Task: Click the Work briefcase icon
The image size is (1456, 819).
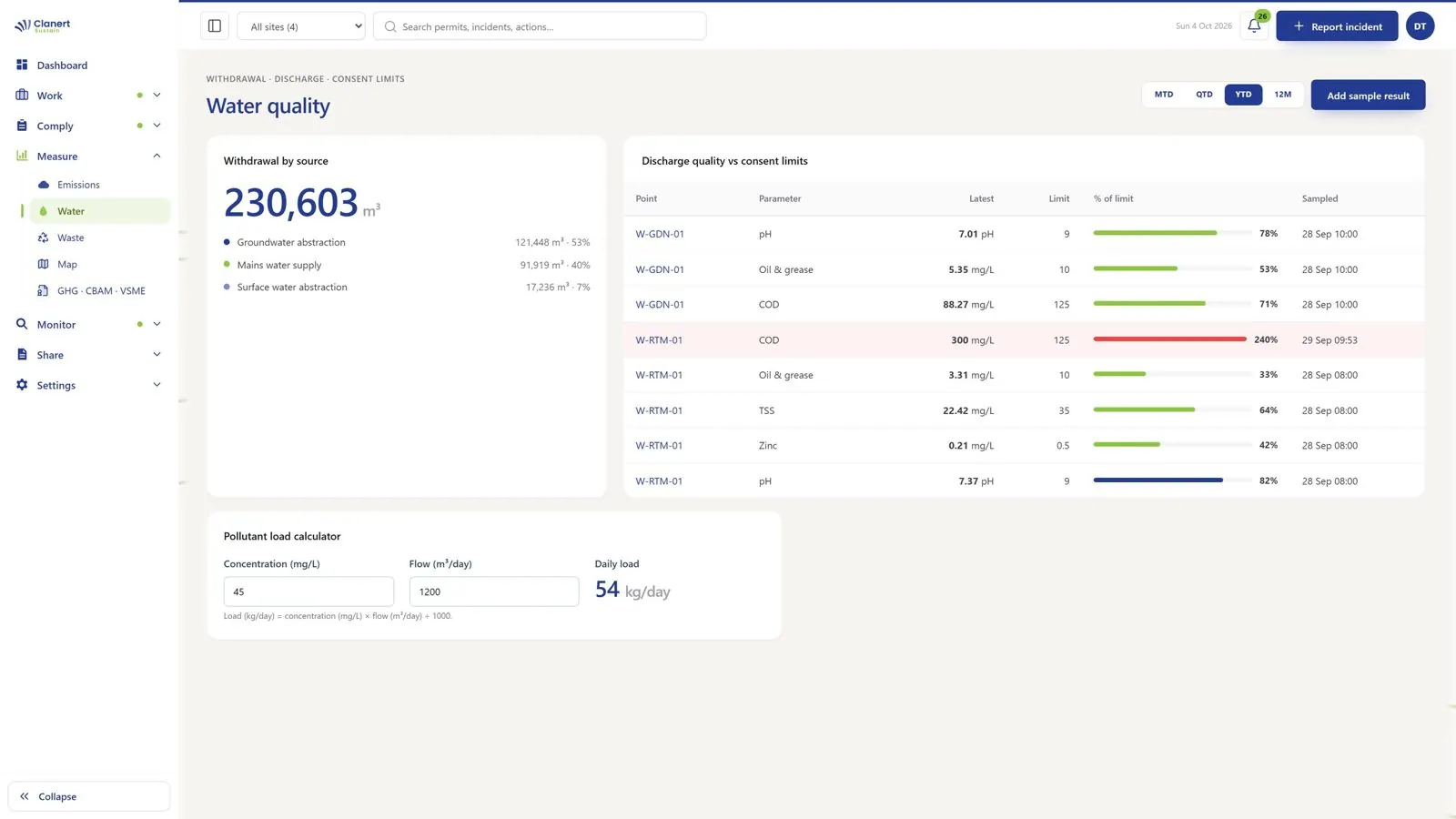Action: coord(22,95)
